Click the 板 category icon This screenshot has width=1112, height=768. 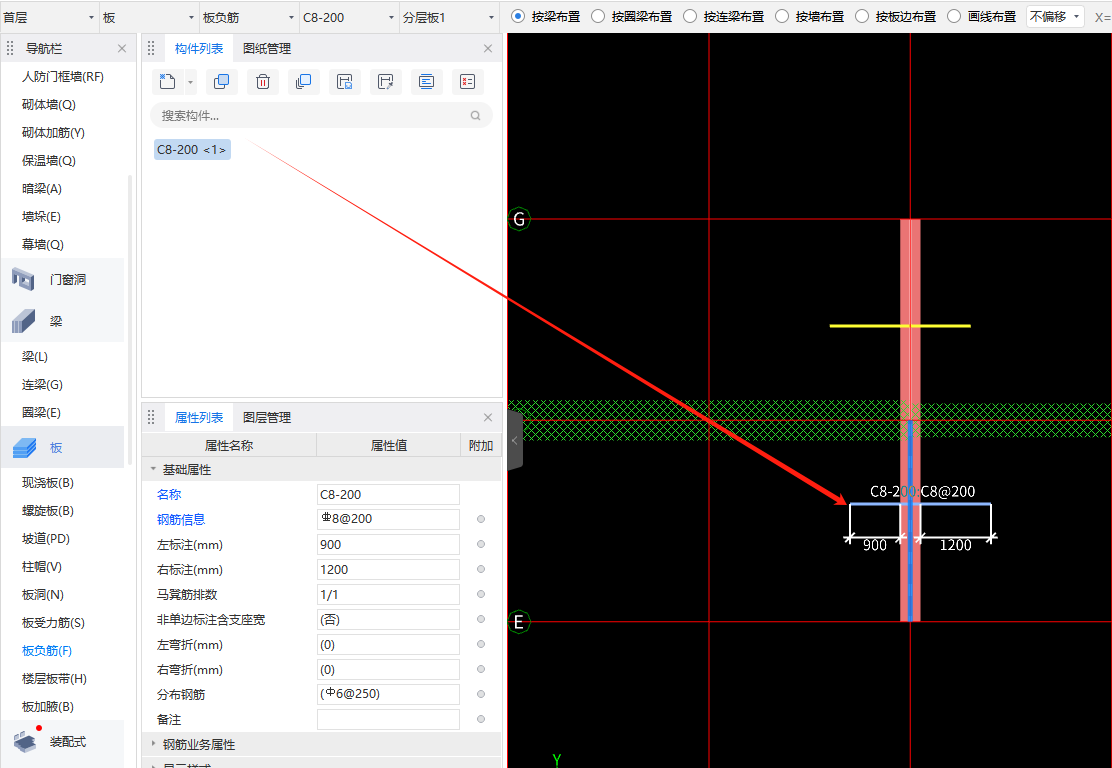tap(24, 447)
